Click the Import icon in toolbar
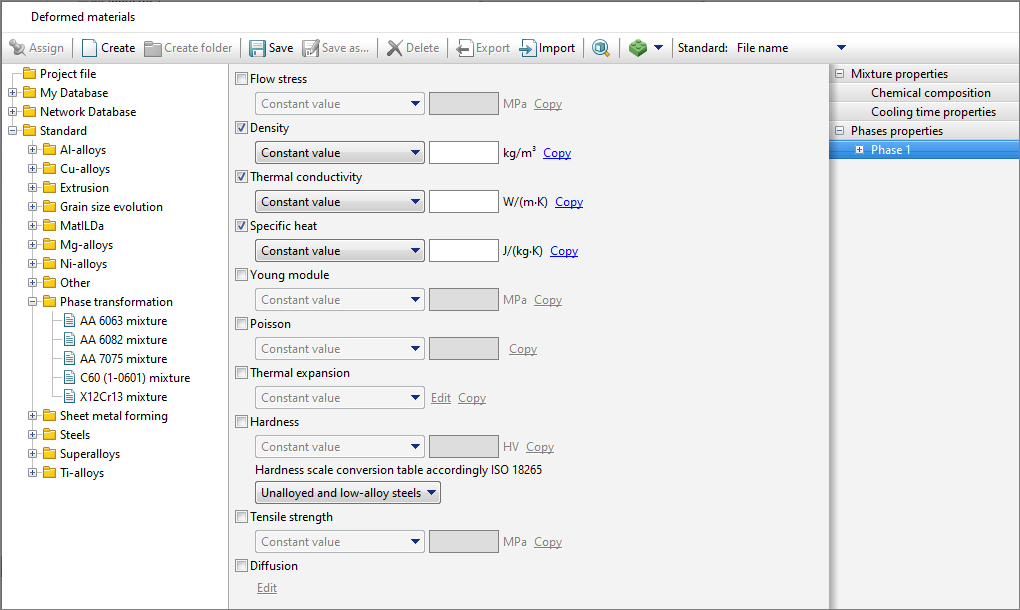The width and height of the screenshot is (1020, 610). pos(528,48)
